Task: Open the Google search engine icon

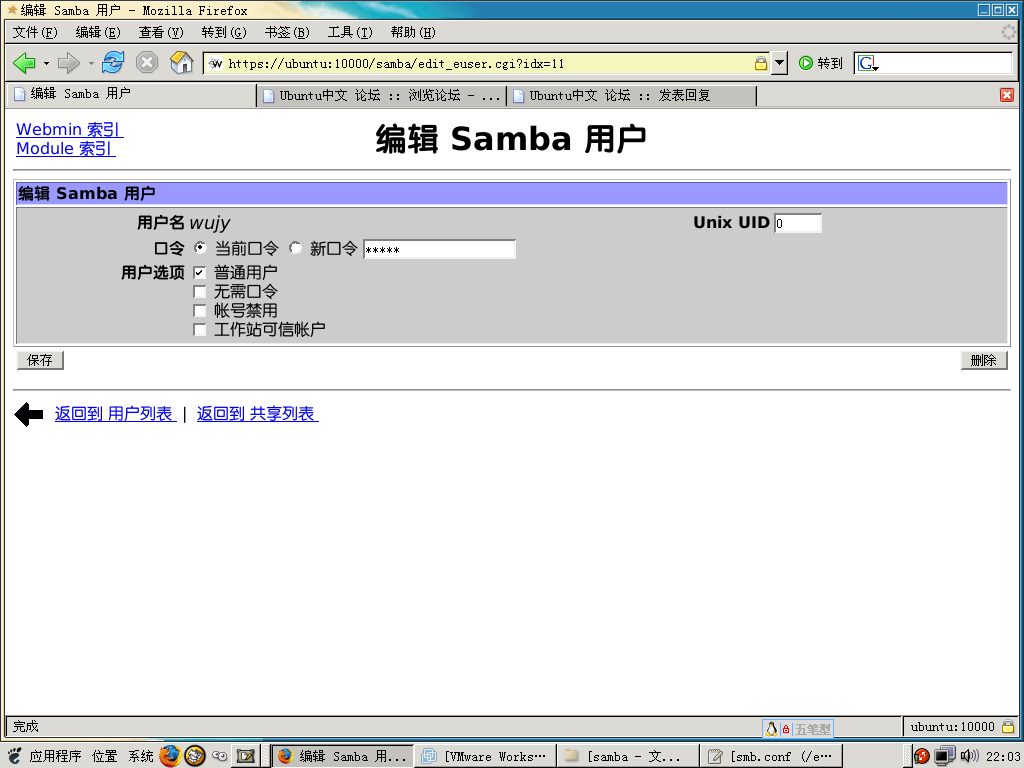Action: tap(868, 63)
